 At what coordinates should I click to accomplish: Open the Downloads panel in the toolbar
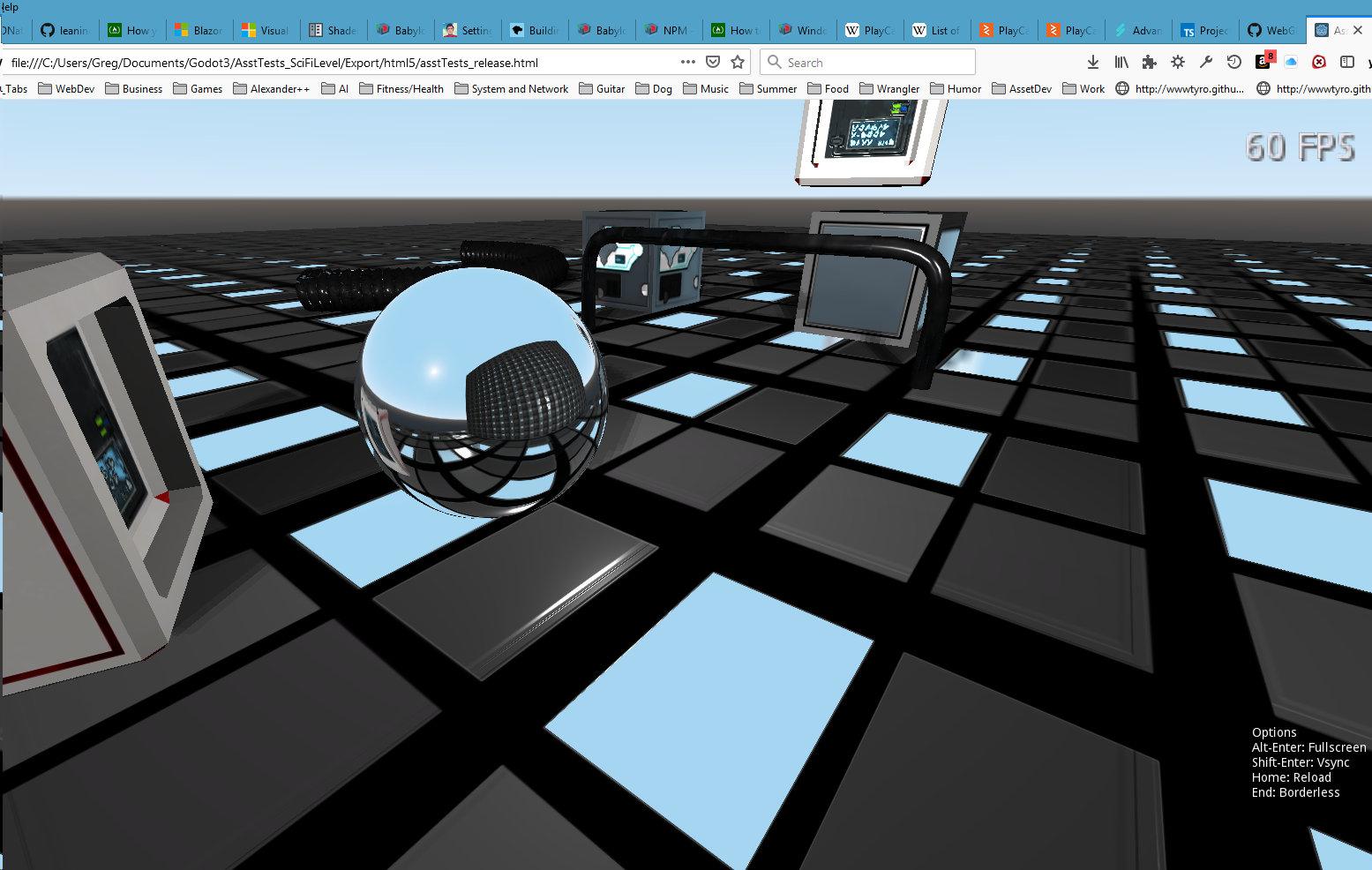(1093, 62)
